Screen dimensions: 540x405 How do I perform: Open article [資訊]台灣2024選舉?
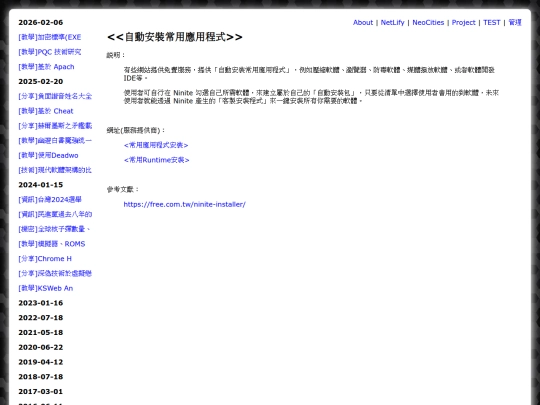[50, 200]
